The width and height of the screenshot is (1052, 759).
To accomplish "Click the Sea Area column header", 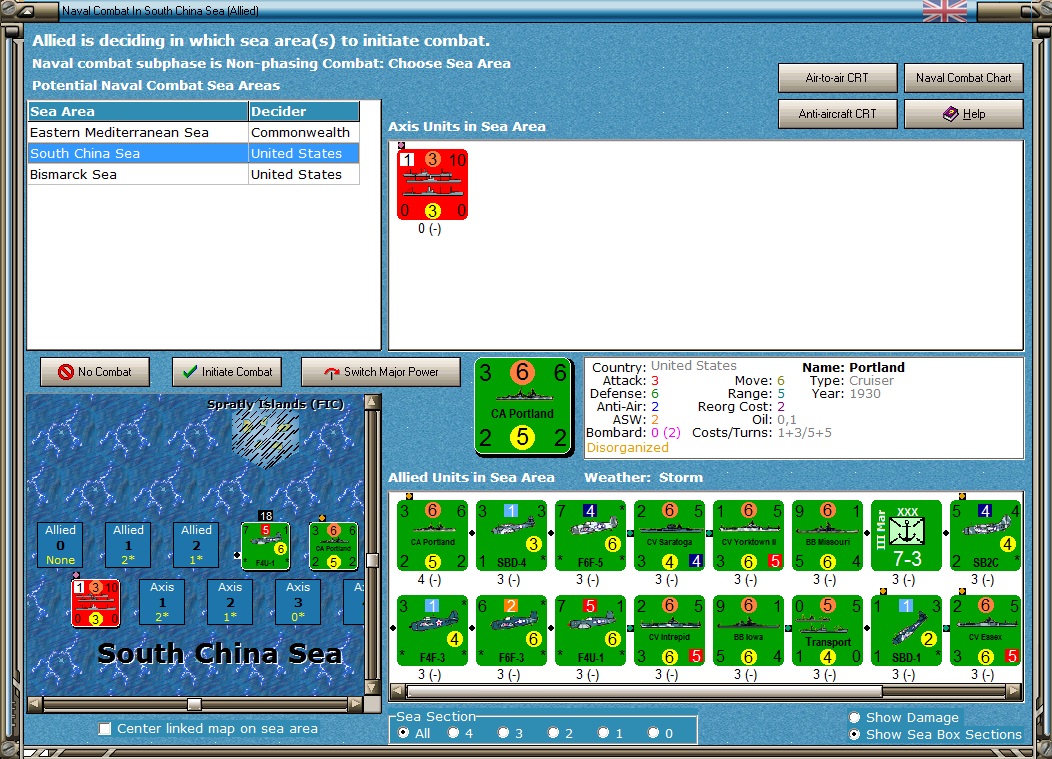I will coord(138,111).
